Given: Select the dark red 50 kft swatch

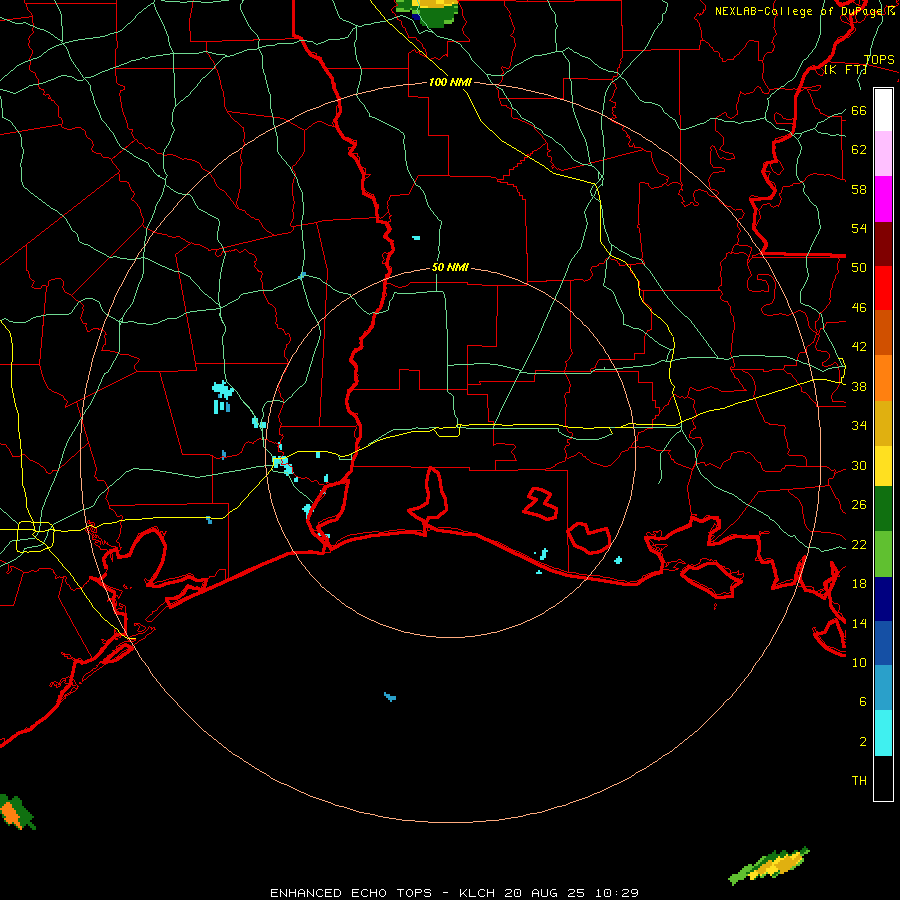Looking at the screenshot, I should (x=883, y=244).
